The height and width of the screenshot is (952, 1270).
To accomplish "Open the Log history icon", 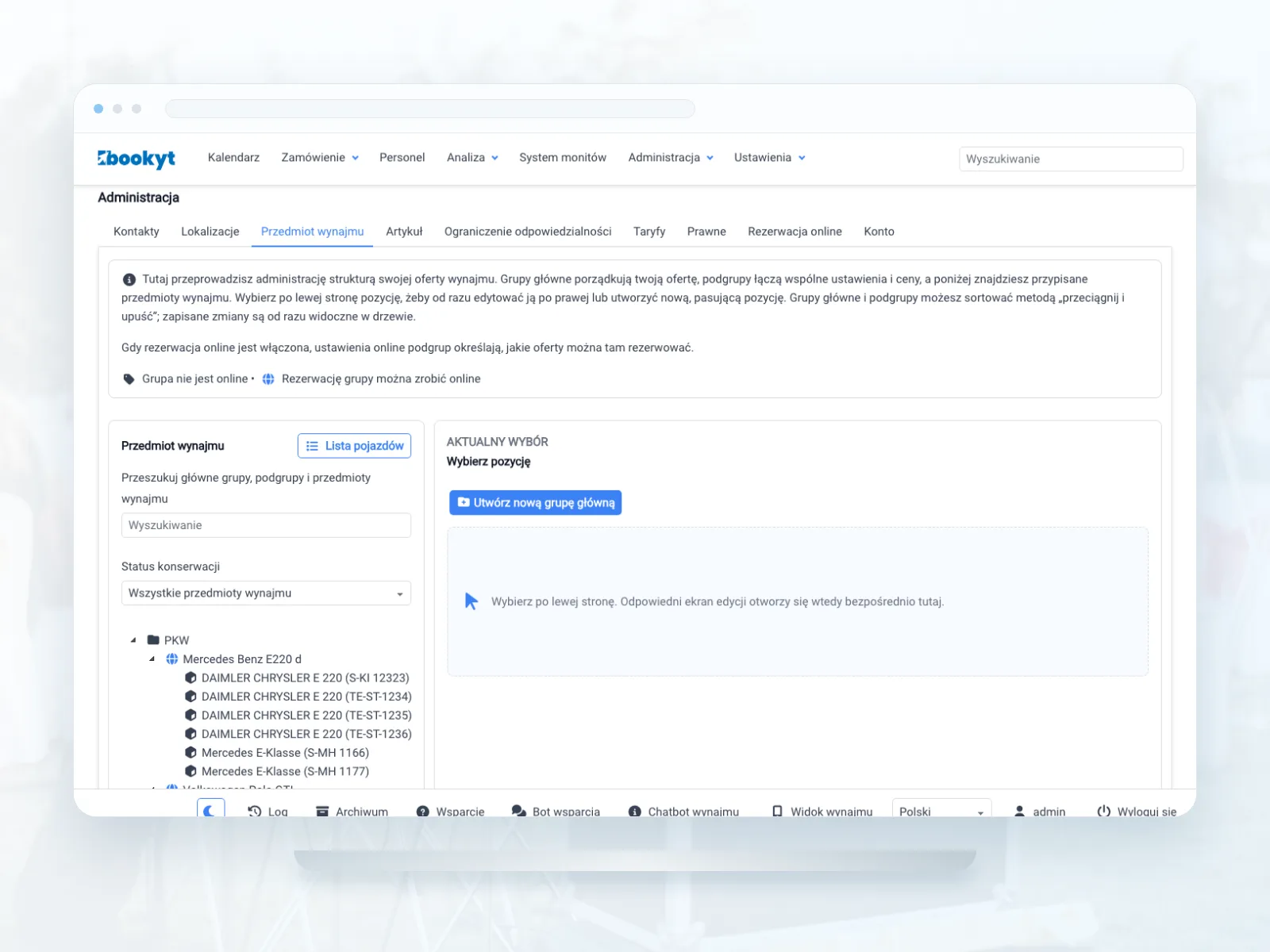I will (x=254, y=811).
